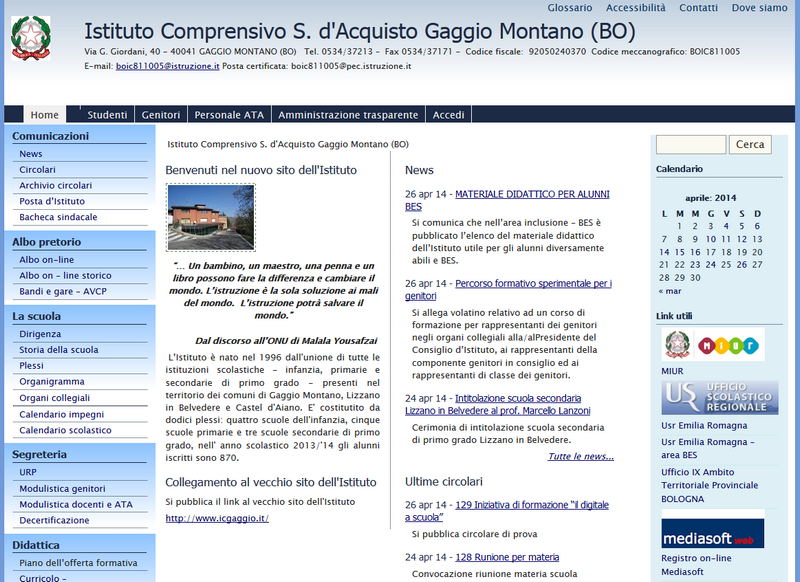Open the Accessibilità link
The height and width of the screenshot is (582, 800).
pyautogui.click(x=636, y=8)
